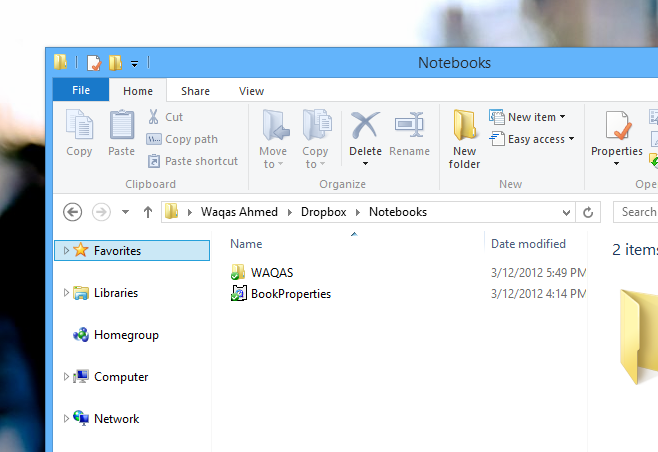Switch to the View tab
The height and width of the screenshot is (452, 658).
(x=251, y=91)
